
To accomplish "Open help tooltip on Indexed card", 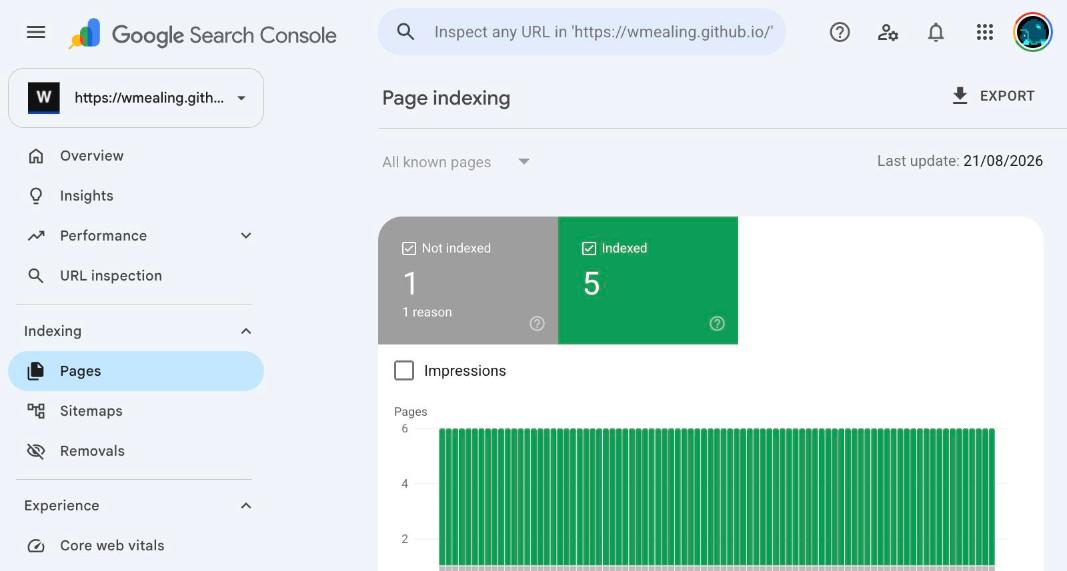I will [x=717, y=324].
